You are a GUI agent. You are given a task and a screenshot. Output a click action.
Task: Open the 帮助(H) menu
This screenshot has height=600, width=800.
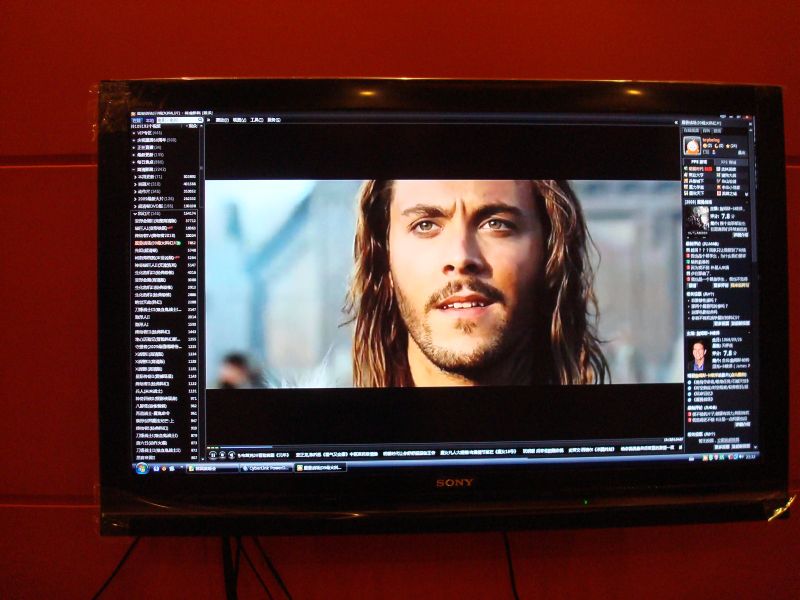click(274, 120)
